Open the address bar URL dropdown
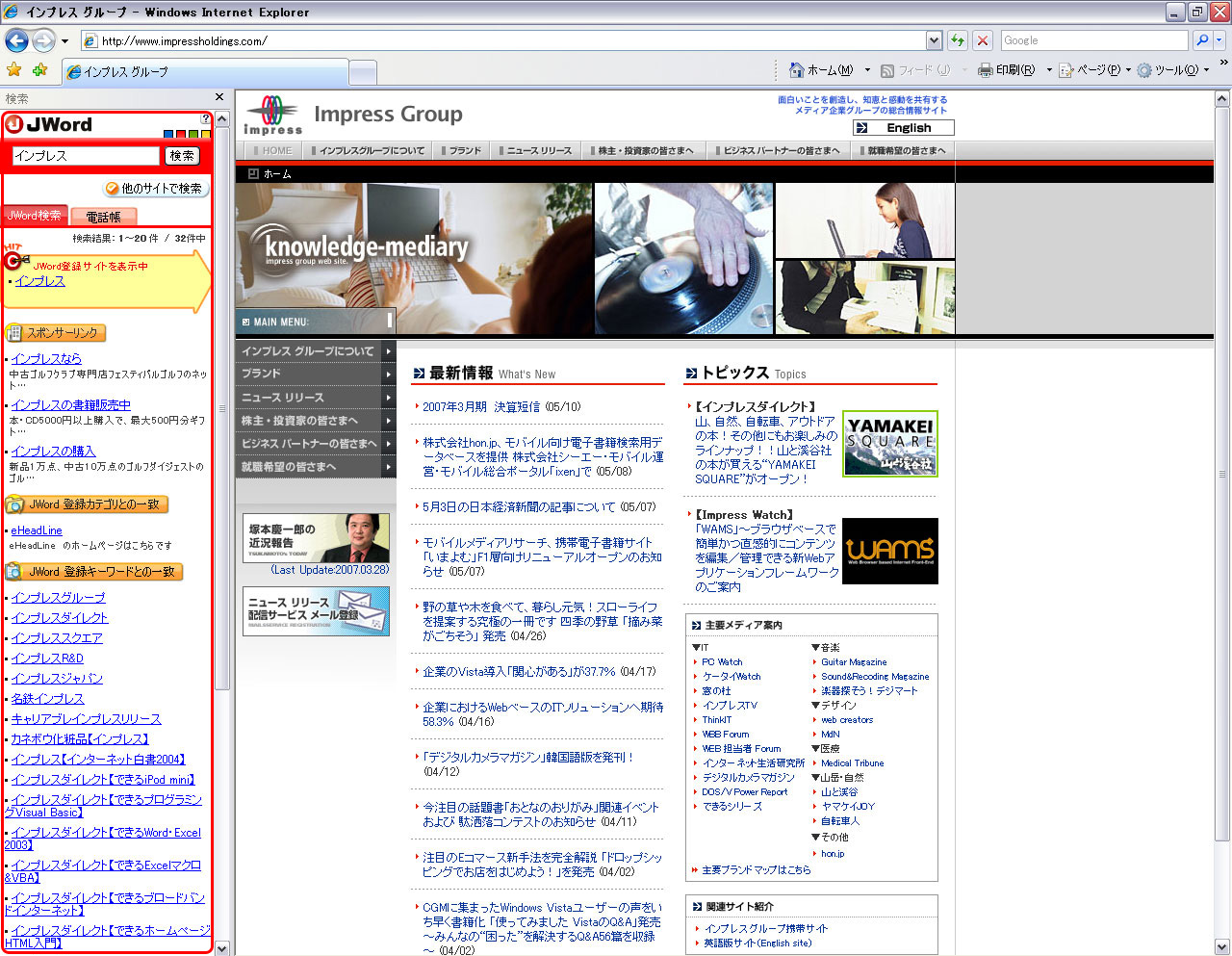 point(934,40)
